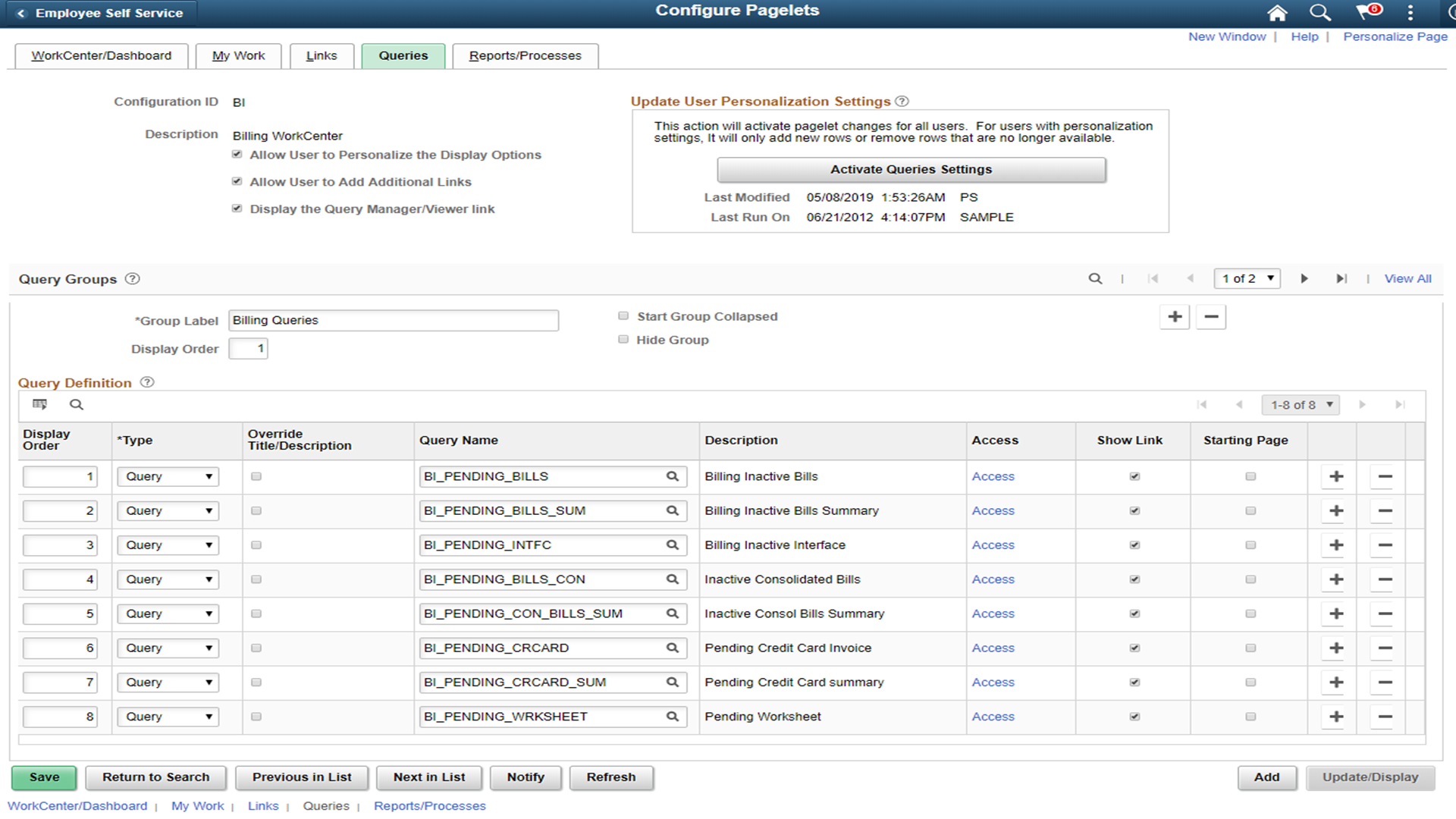1456x819 pixels.
Task: Open the Home icon in the header
Action: tap(1277, 13)
